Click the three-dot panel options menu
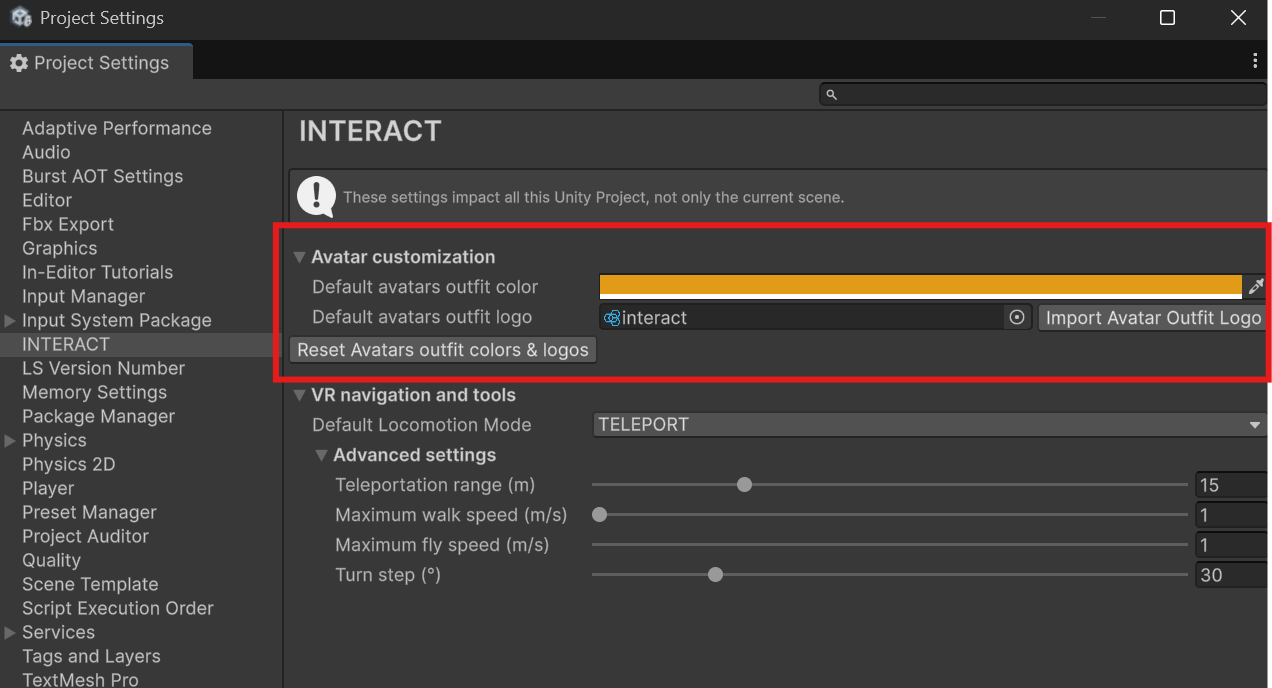The width and height of the screenshot is (1272, 688). point(1255,61)
